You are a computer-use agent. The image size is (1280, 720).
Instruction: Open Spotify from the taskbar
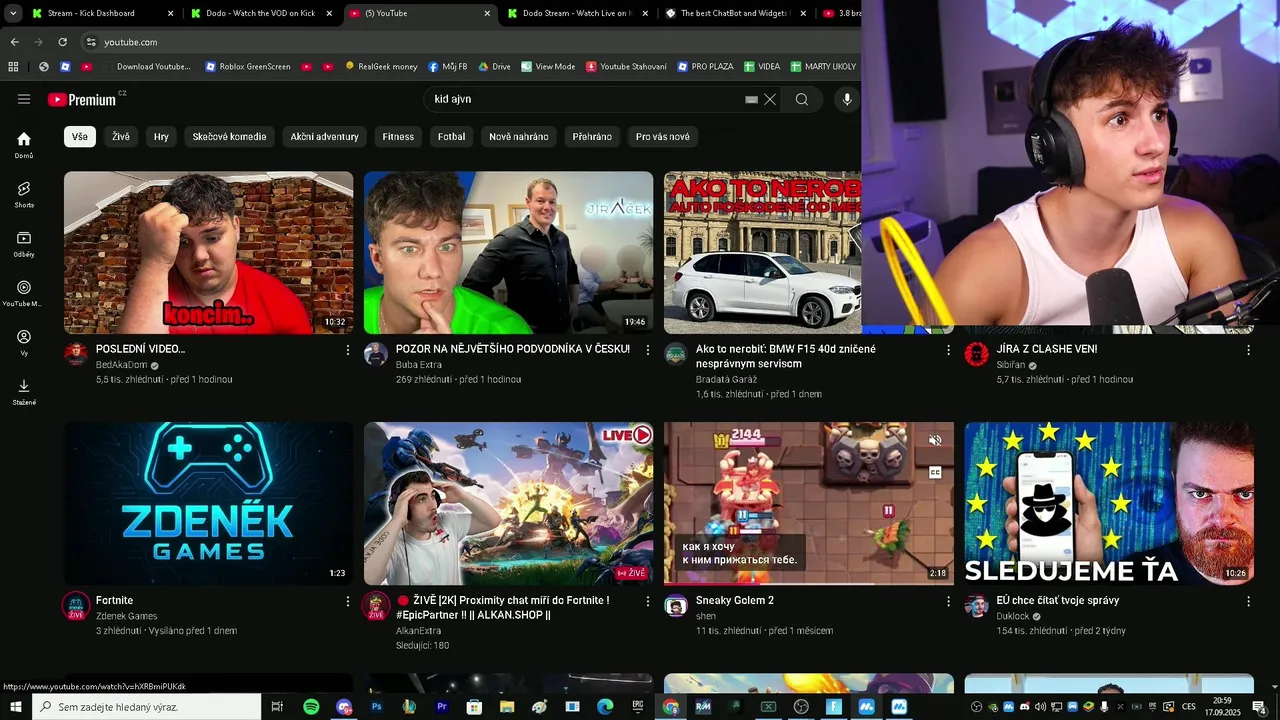pos(311,707)
